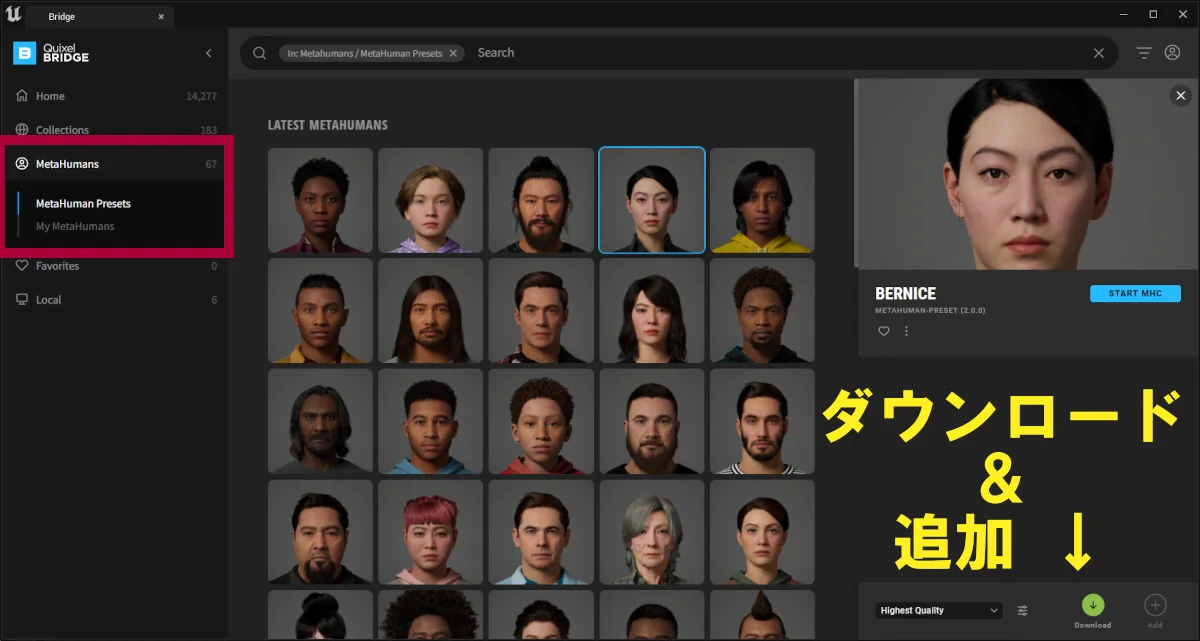Select the pink-haired MetaHuman thumbnail
1200x641 pixels.
(430, 532)
